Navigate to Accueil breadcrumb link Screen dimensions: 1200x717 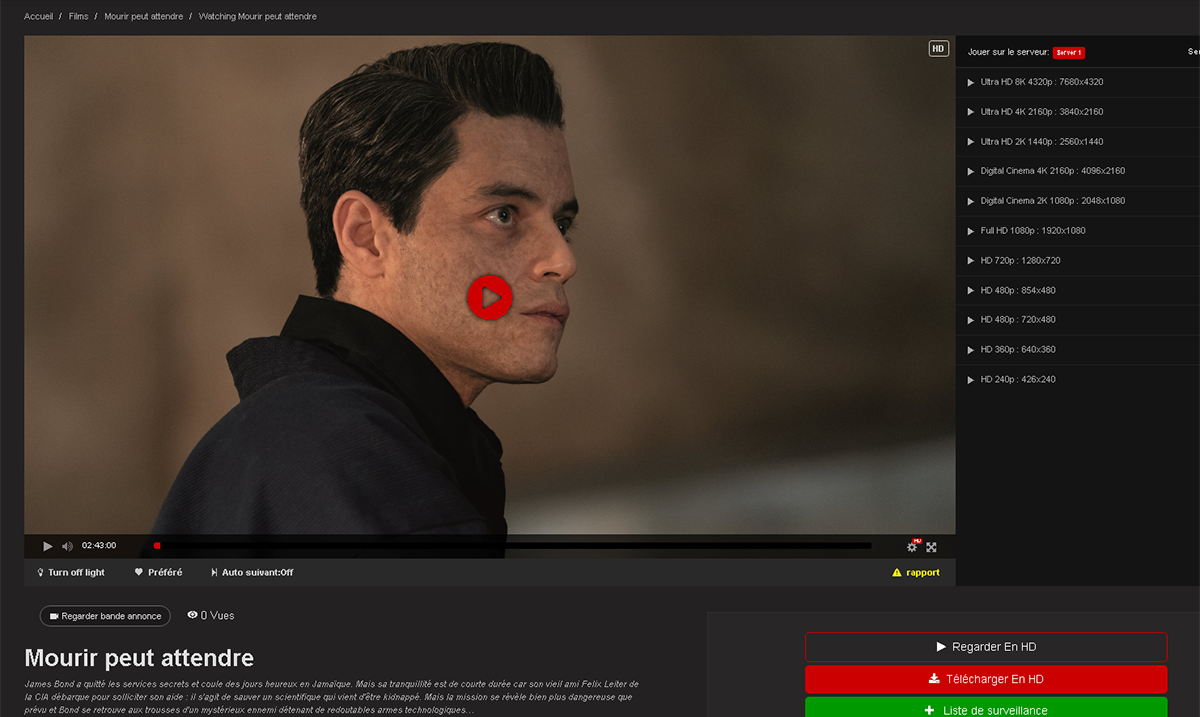pyautogui.click(x=38, y=17)
